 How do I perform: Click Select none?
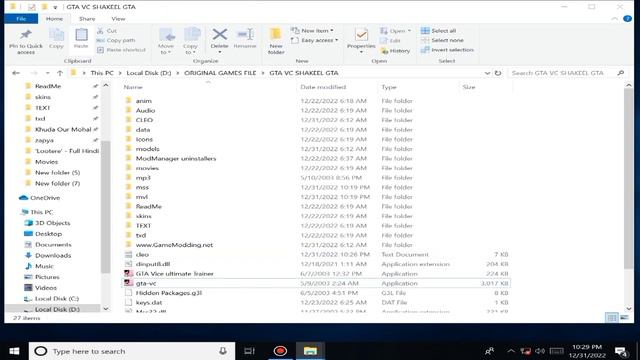(x=442, y=40)
